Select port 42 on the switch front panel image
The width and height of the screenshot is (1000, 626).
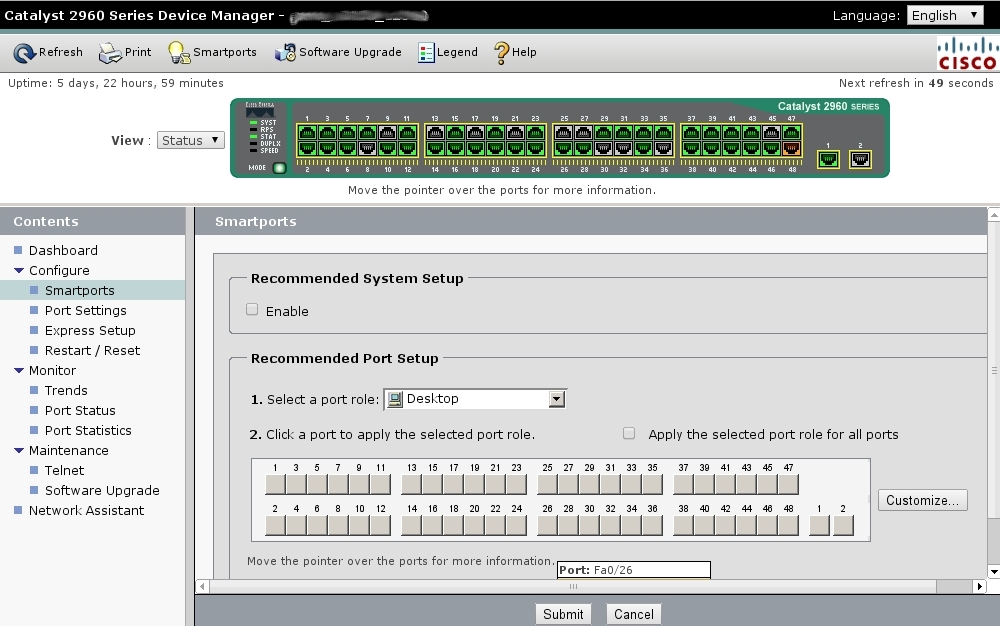pyautogui.click(x=732, y=149)
